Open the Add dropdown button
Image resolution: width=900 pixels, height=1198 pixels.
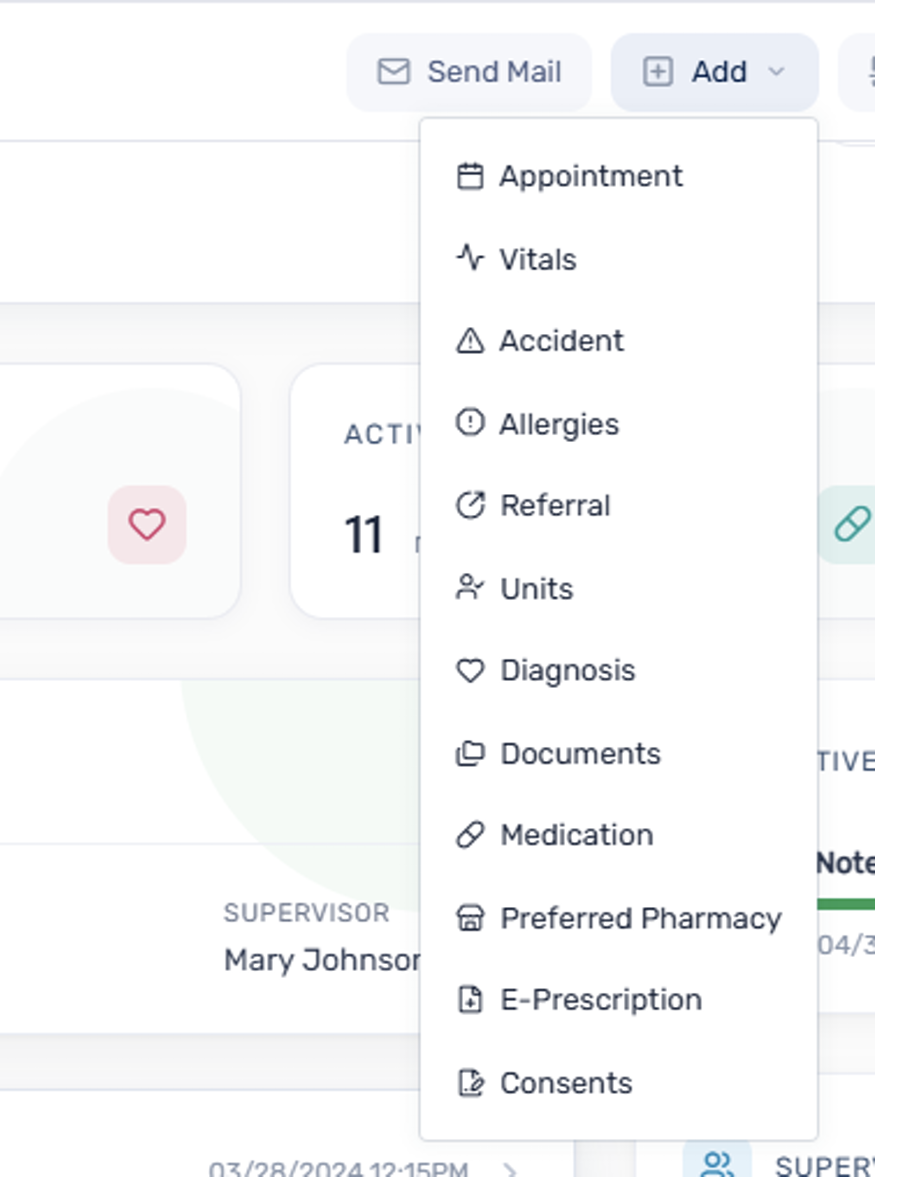[714, 72]
